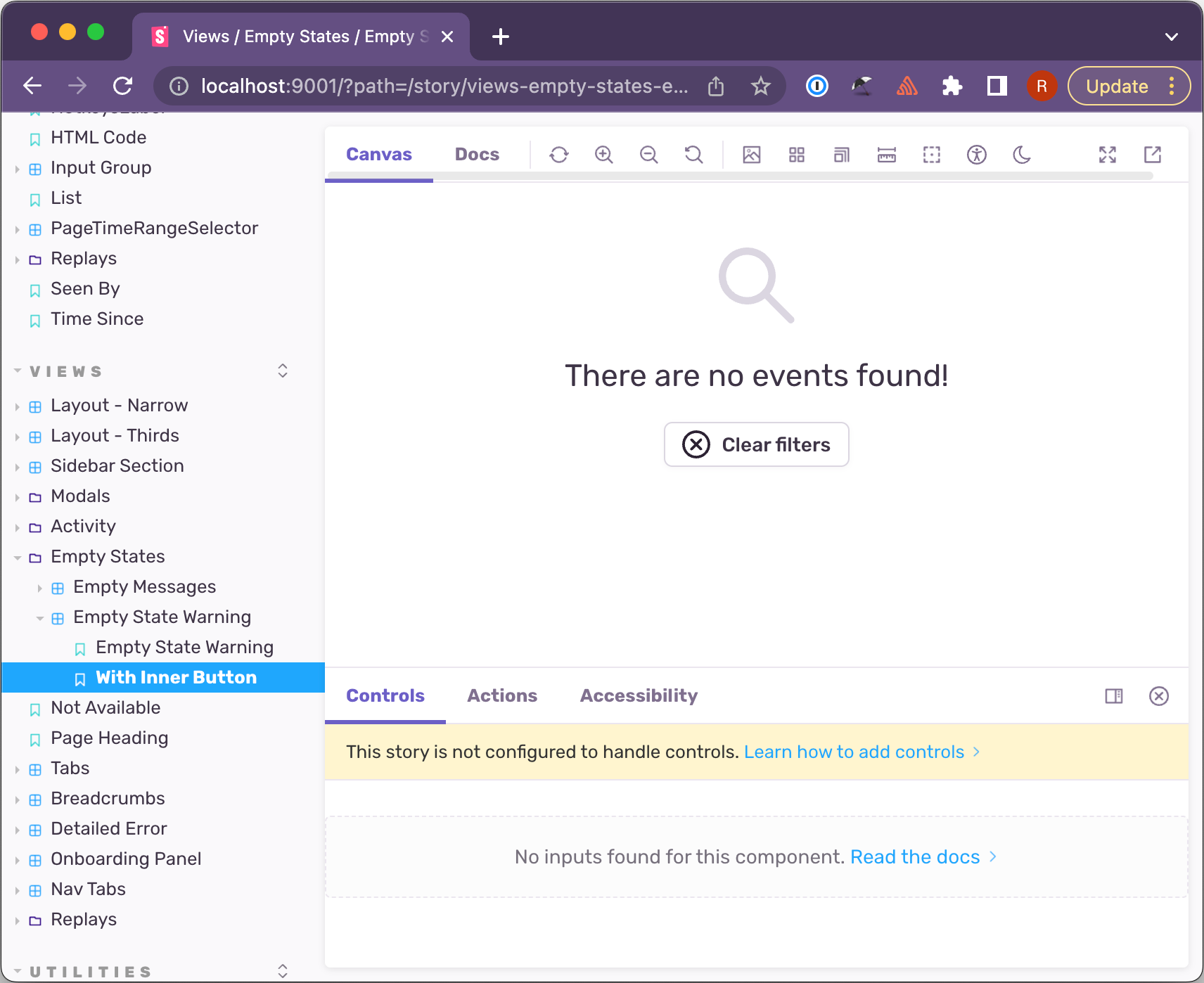Screen dimensions: 1204x983
Task: Reset canvas zoom level
Action: [x=694, y=155]
